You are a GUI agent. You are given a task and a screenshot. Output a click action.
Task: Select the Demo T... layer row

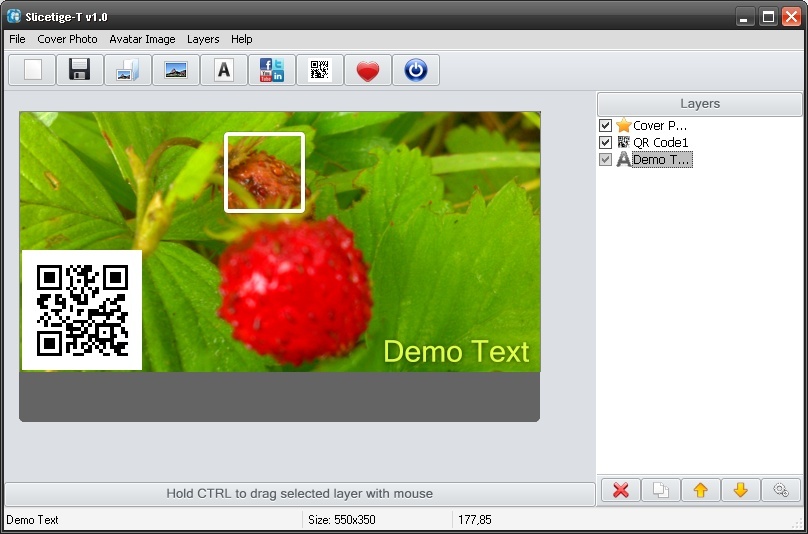tap(662, 159)
